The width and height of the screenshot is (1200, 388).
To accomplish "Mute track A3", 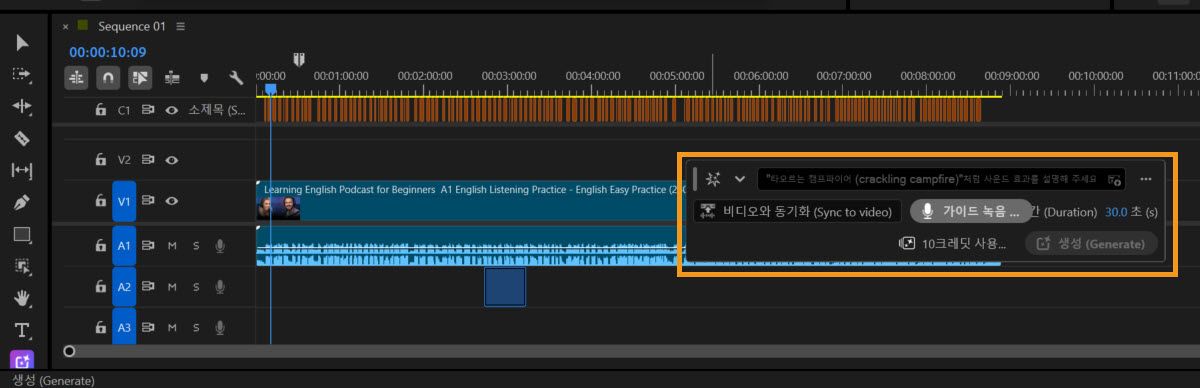I will click(172, 327).
